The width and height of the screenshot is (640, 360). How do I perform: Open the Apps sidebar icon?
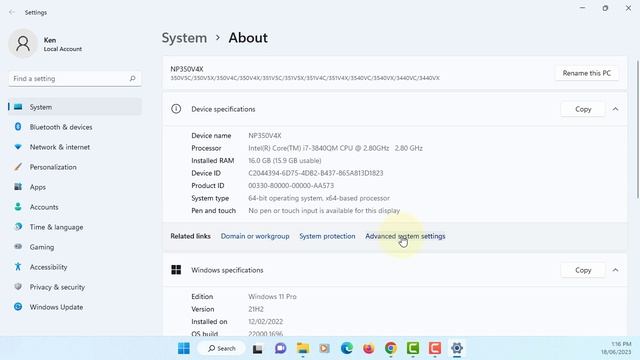point(18,187)
